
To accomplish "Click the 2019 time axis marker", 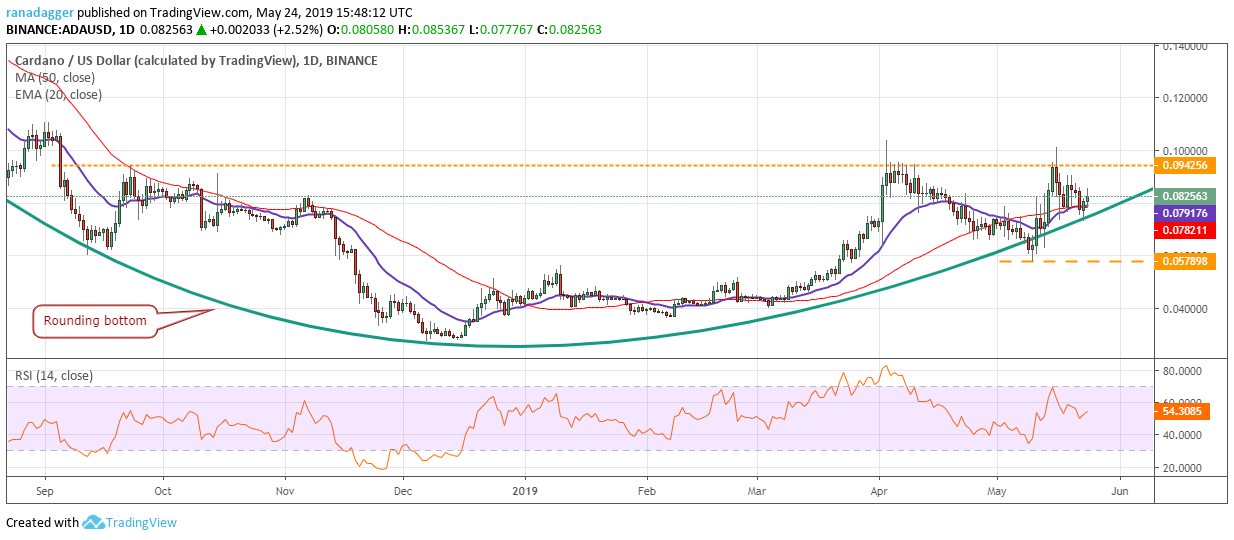I will point(526,492).
